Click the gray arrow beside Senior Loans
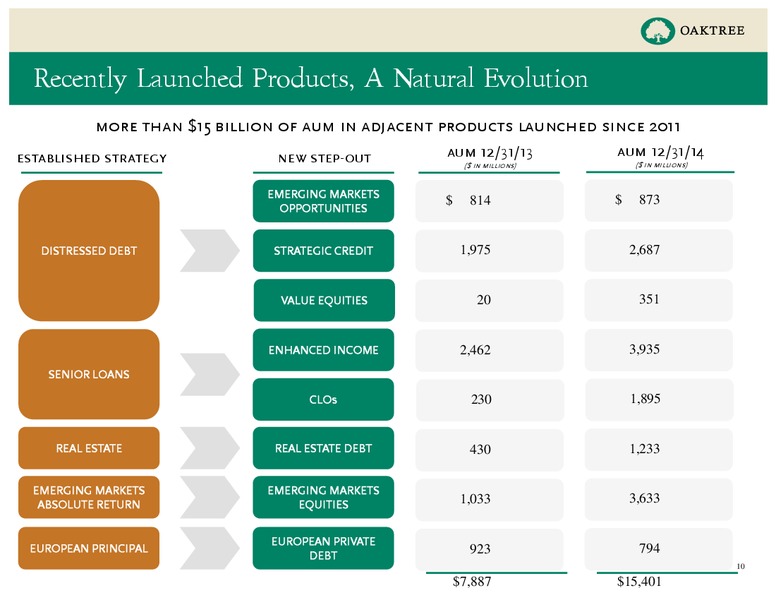Image resolution: width=776 pixels, height=600 pixels. click(210, 374)
